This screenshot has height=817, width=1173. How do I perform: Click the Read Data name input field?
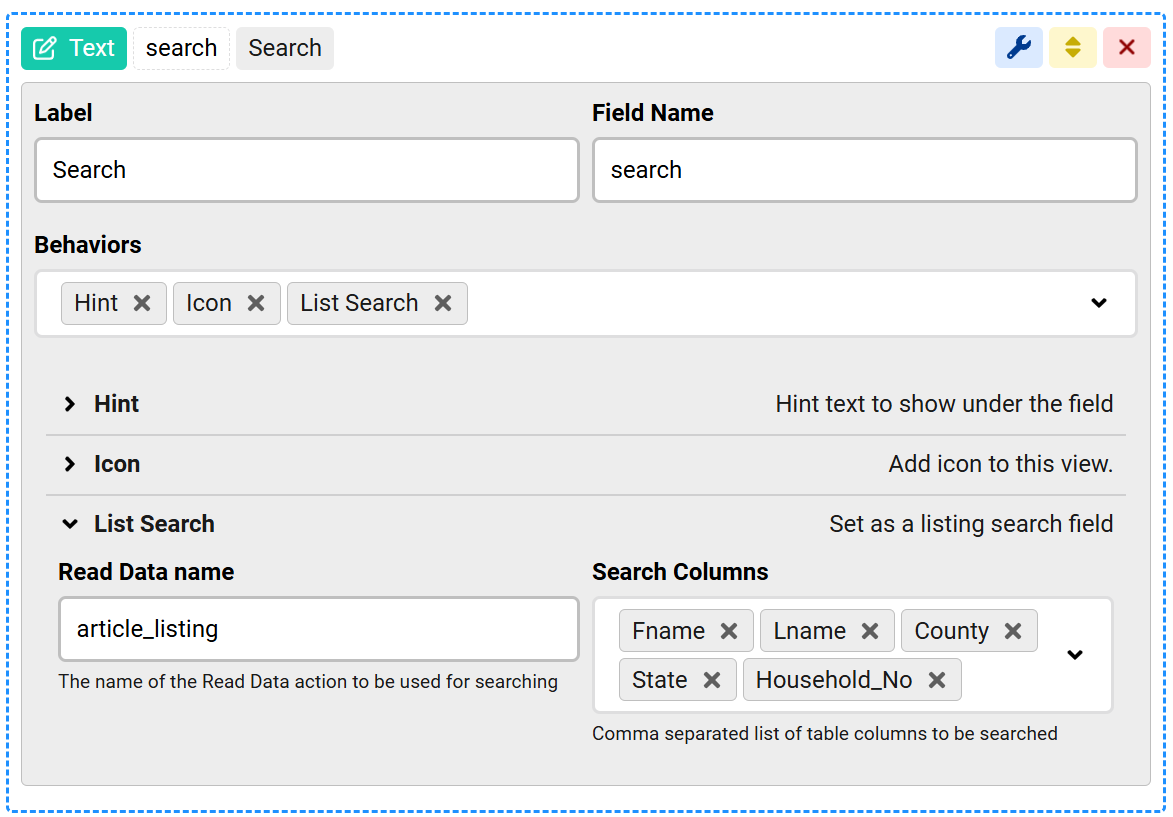(x=318, y=629)
